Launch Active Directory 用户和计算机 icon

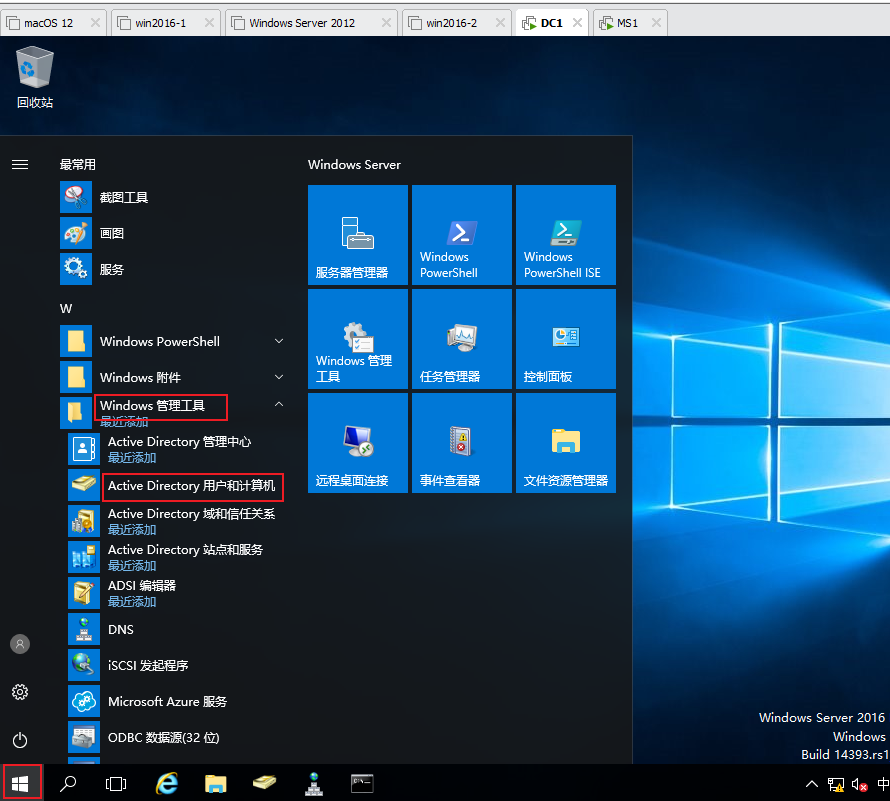point(84,485)
